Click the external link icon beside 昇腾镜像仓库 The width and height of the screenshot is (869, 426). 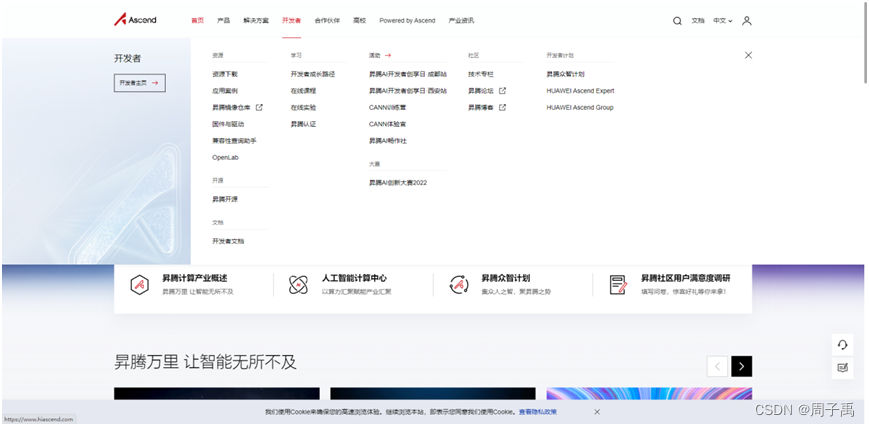[259, 107]
